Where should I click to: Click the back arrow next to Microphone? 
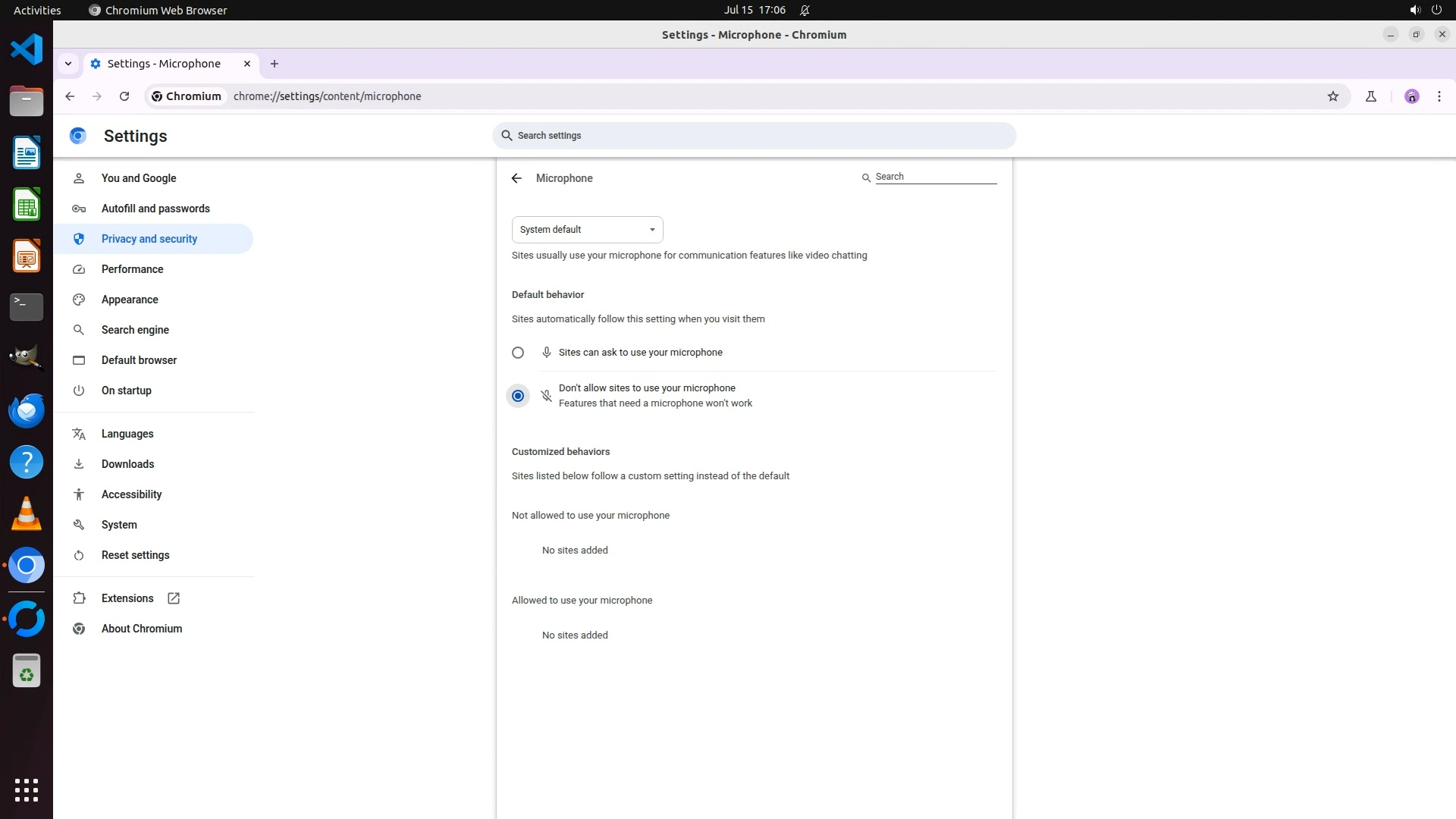(516, 178)
